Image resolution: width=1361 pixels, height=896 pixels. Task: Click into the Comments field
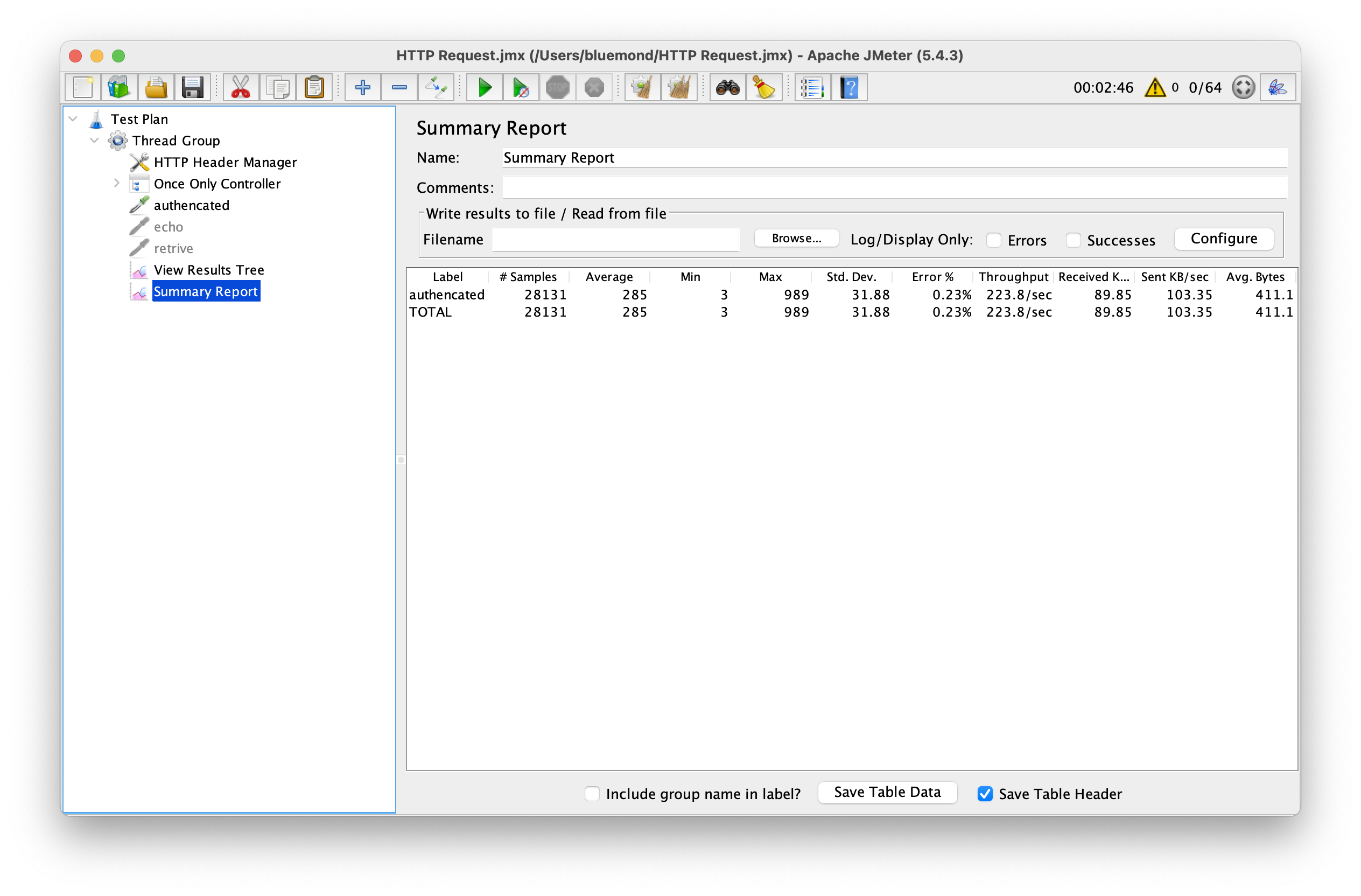click(894, 187)
